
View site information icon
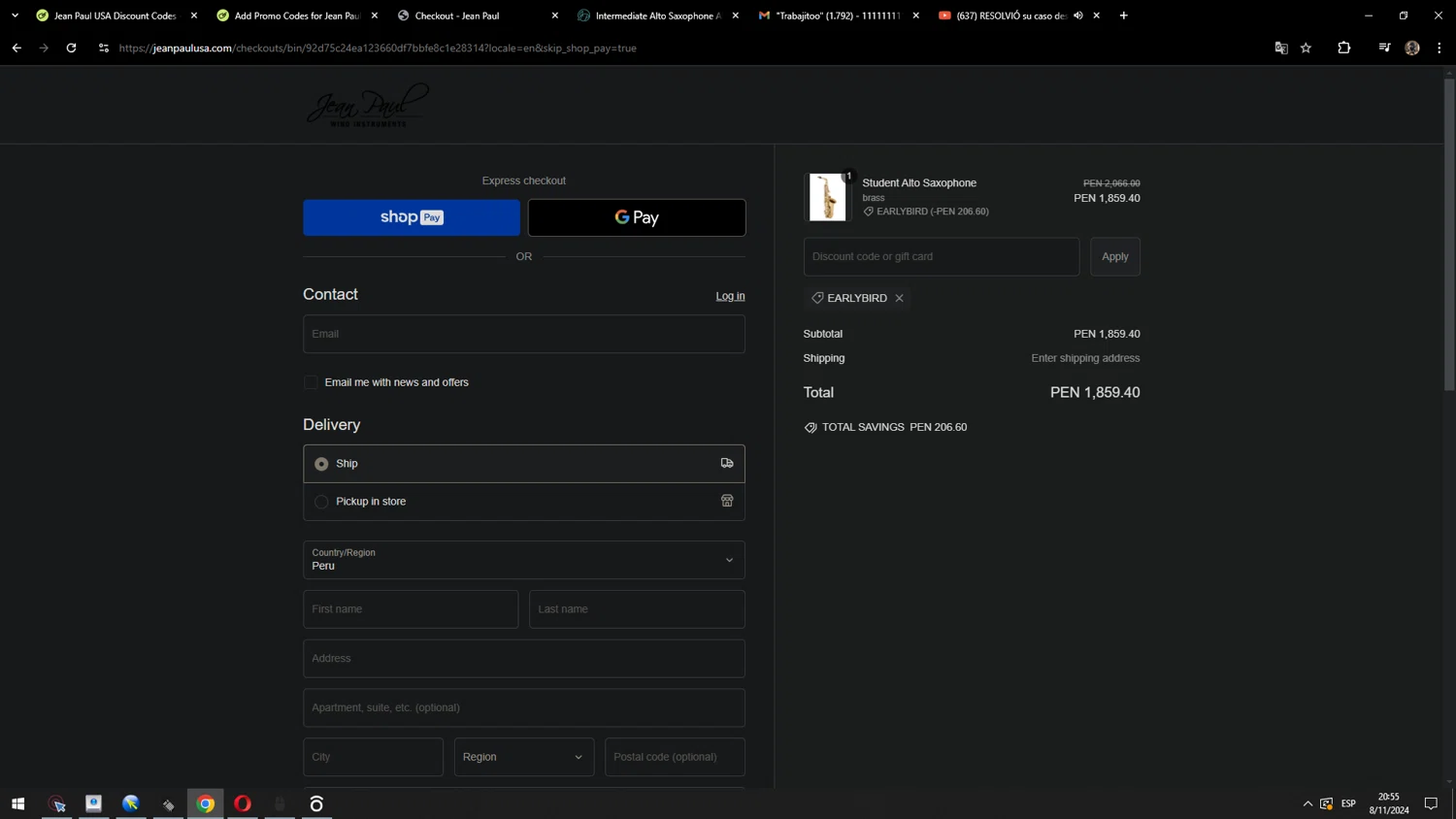tap(104, 48)
